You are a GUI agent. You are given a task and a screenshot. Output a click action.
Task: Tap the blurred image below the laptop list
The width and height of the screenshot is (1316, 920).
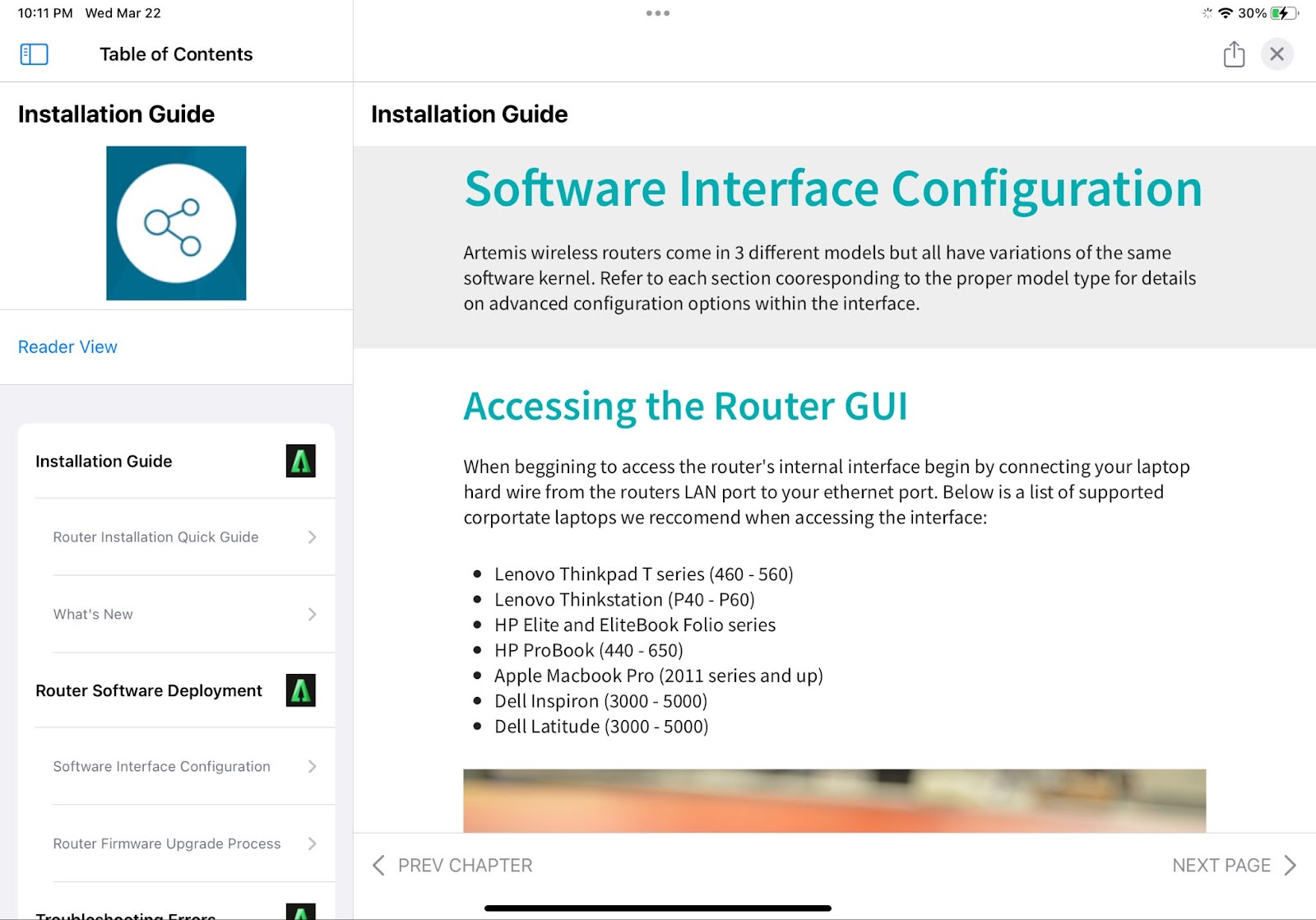coord(835,801)
